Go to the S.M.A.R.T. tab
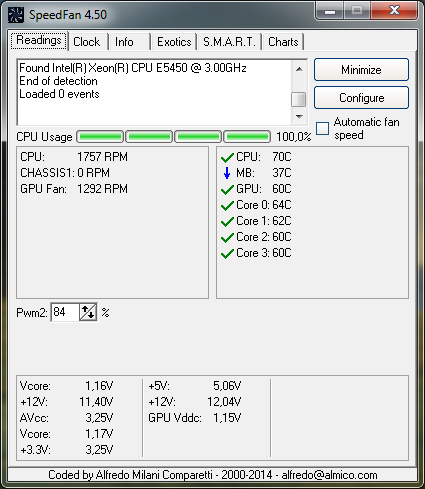 pyautogui.click(x=229, y=42)
